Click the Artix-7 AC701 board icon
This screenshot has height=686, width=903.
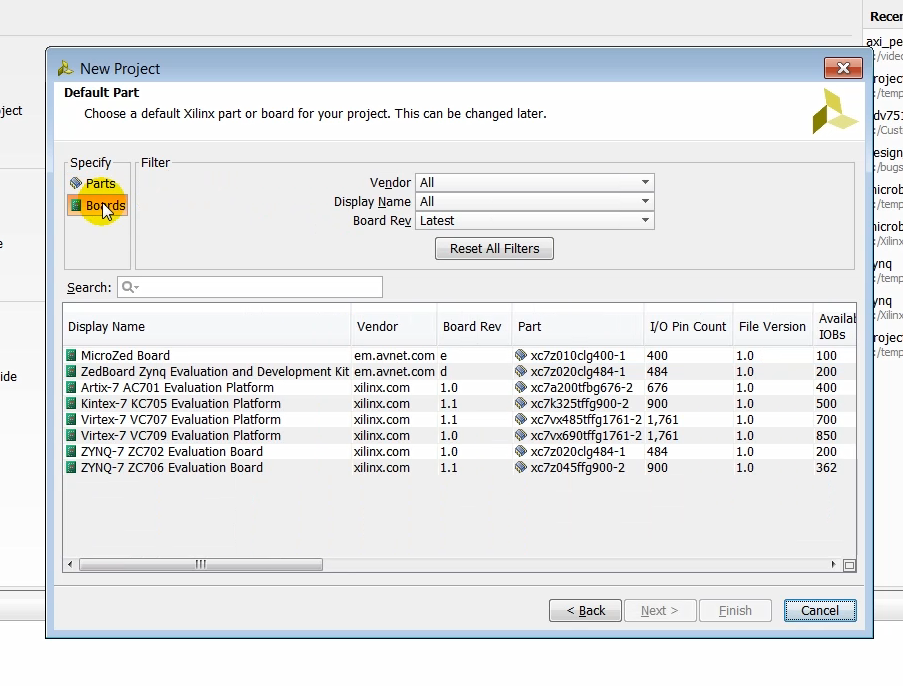coord(72,388)
